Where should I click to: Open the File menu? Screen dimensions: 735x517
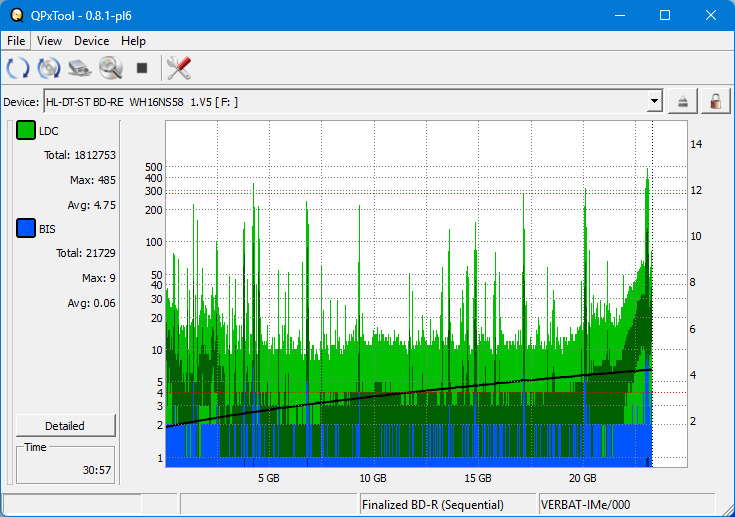click(16, 41)
